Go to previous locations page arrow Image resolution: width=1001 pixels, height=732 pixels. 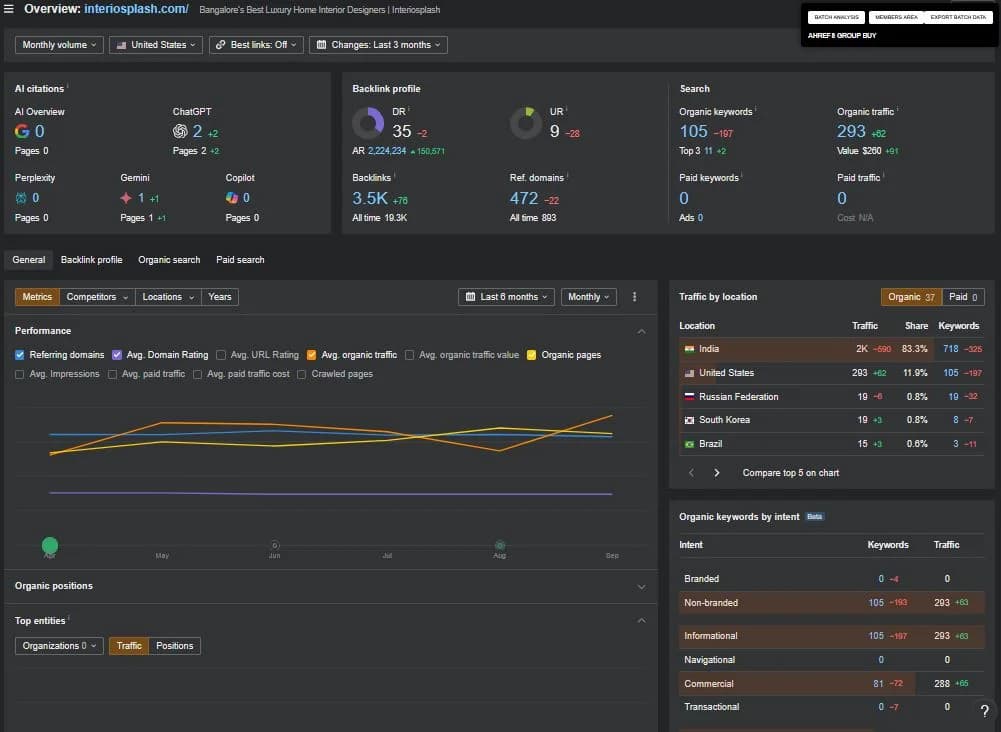[x=691, y=473]
